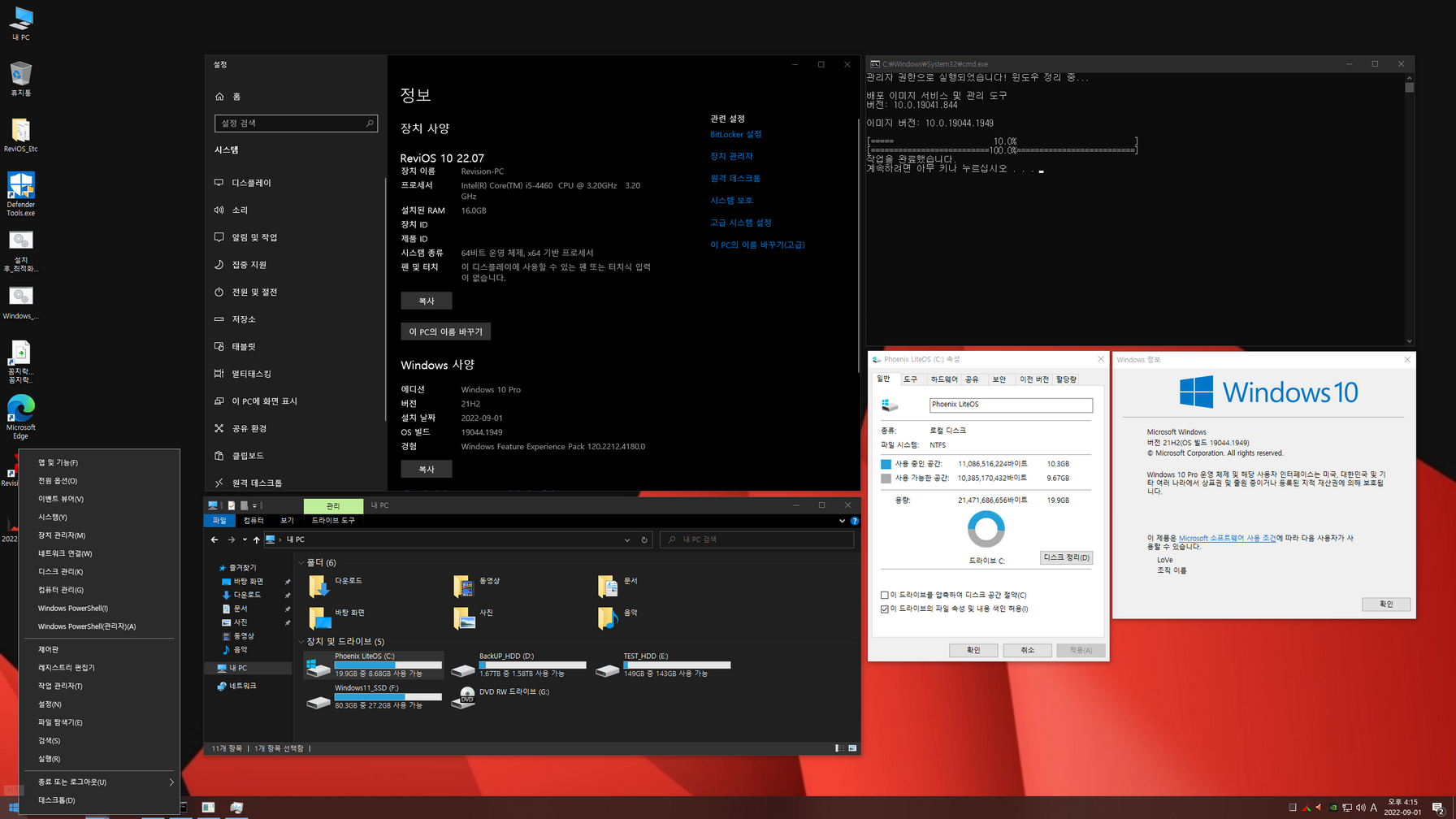Click 취소 in drive properties
The height and width of the screenshot is (819, 1456).
1027,650
